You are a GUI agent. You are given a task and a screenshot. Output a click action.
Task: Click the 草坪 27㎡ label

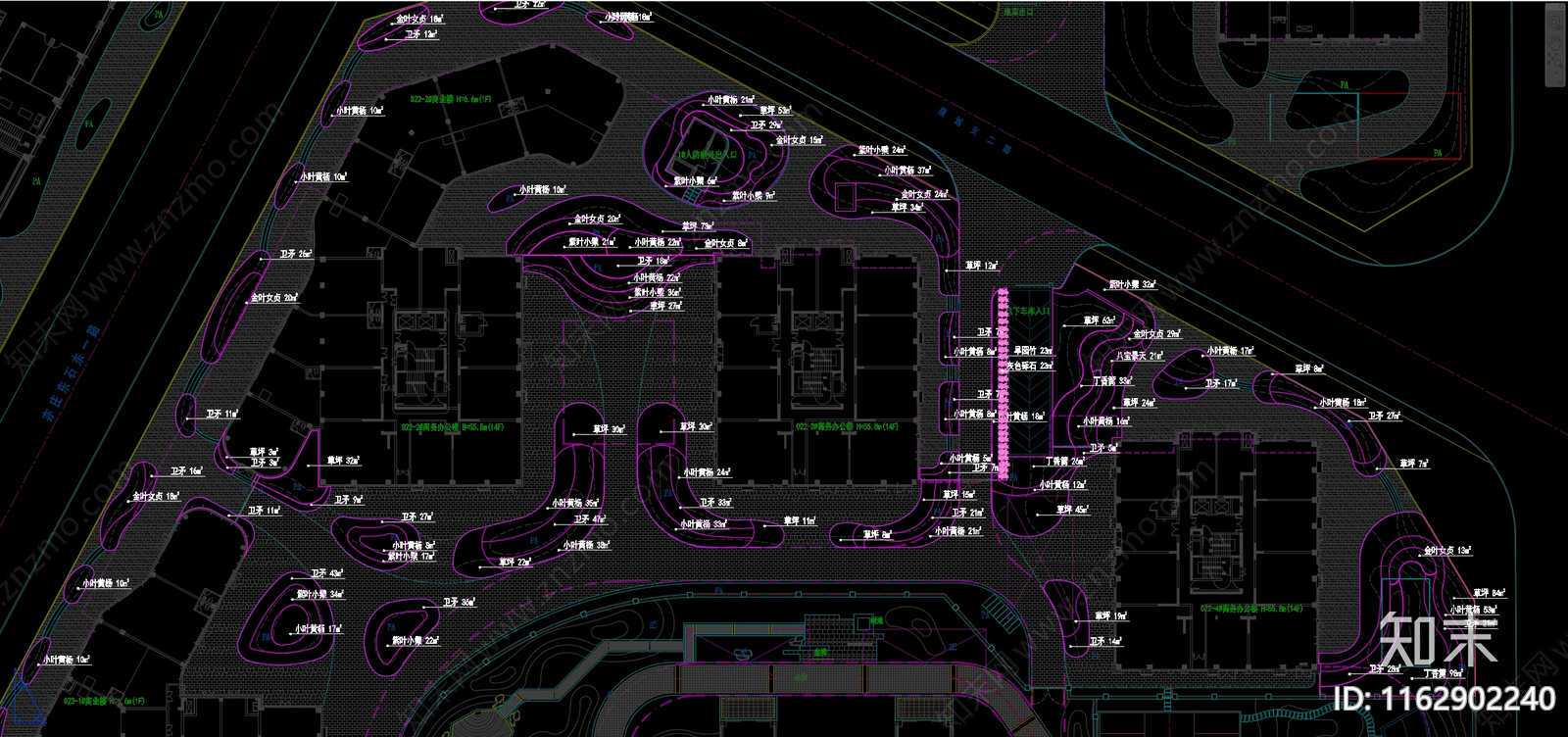click(x=666, y=306)
